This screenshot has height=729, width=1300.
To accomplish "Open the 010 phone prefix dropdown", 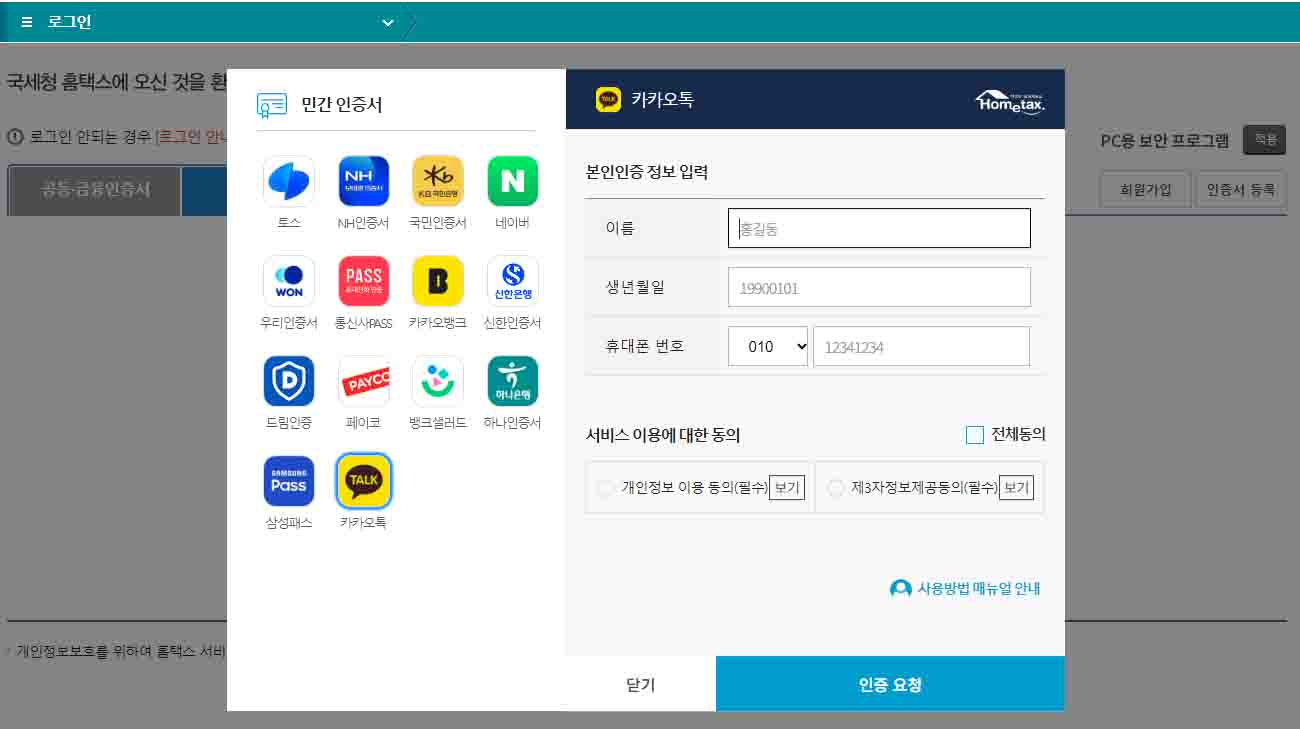I will coord(768,346).
